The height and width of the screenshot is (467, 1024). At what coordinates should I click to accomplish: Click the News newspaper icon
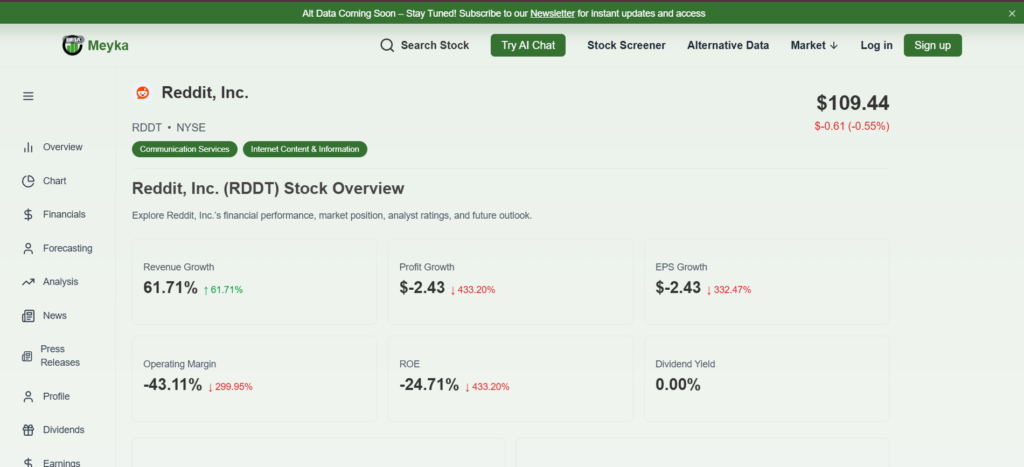tap(28, 315)
